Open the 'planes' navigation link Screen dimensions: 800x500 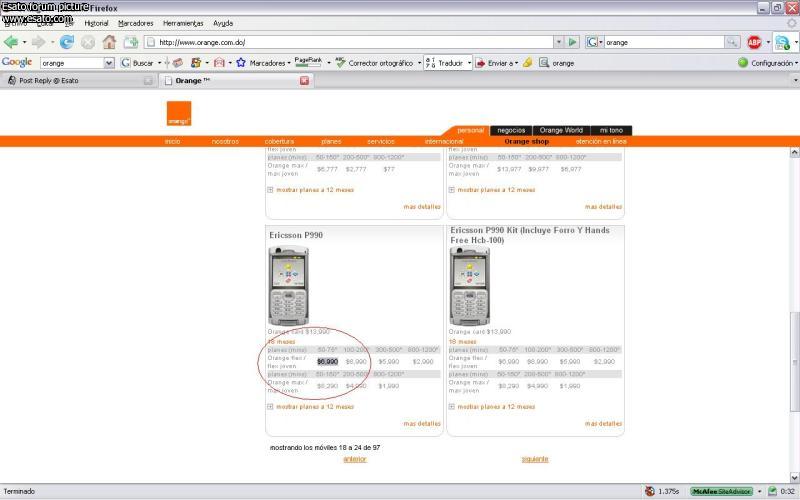click(x=331, y=141)
